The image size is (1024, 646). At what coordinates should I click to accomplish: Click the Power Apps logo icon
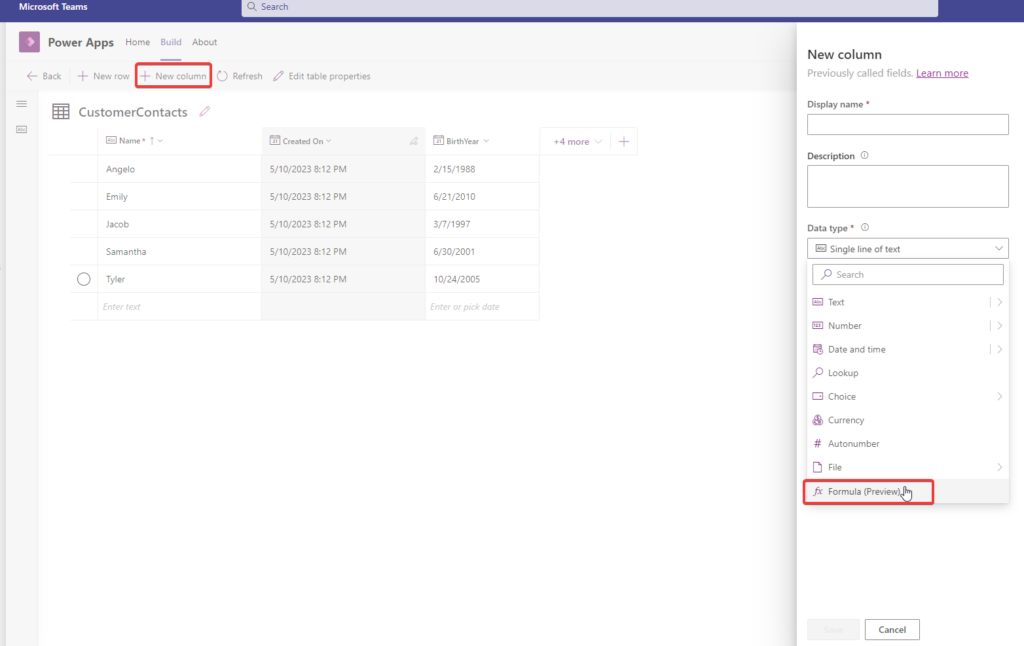click(29, 42)
